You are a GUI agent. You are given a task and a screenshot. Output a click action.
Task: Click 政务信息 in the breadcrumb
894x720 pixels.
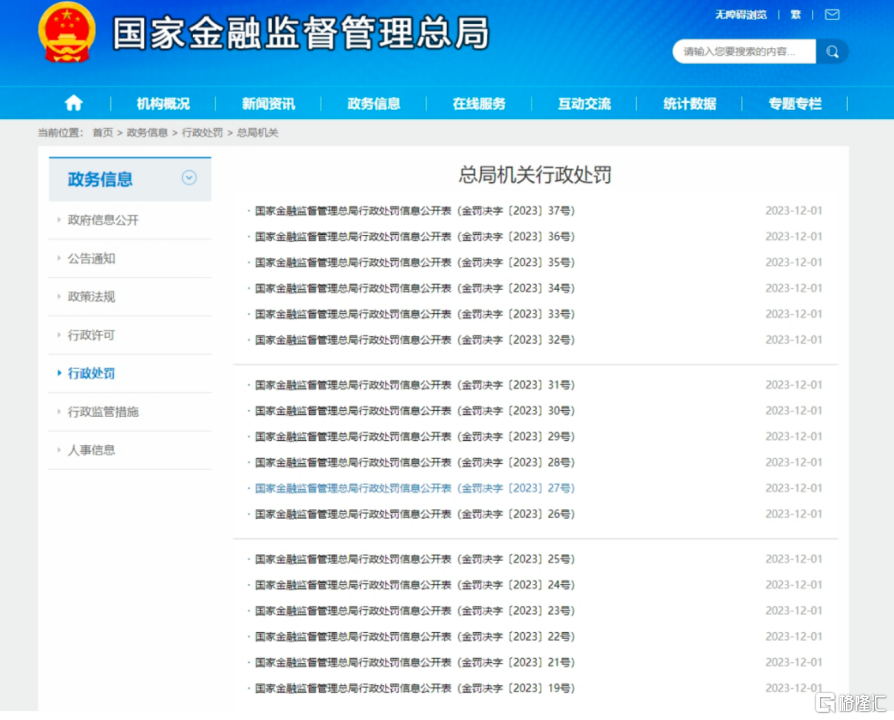(147, 133)
